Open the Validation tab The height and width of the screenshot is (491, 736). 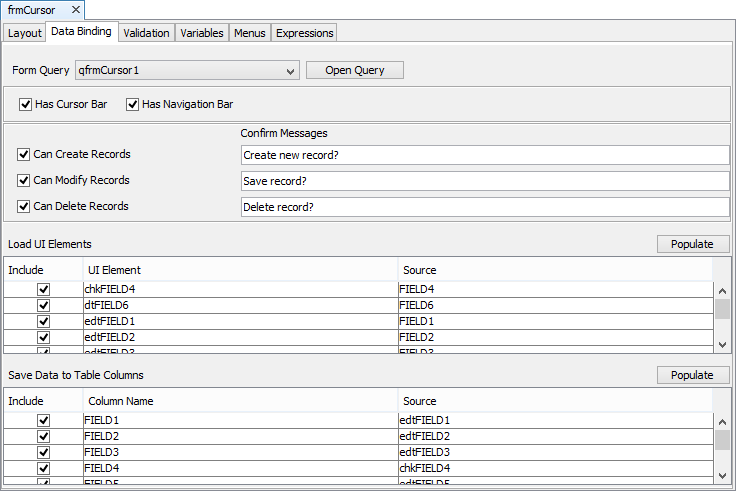146,33
